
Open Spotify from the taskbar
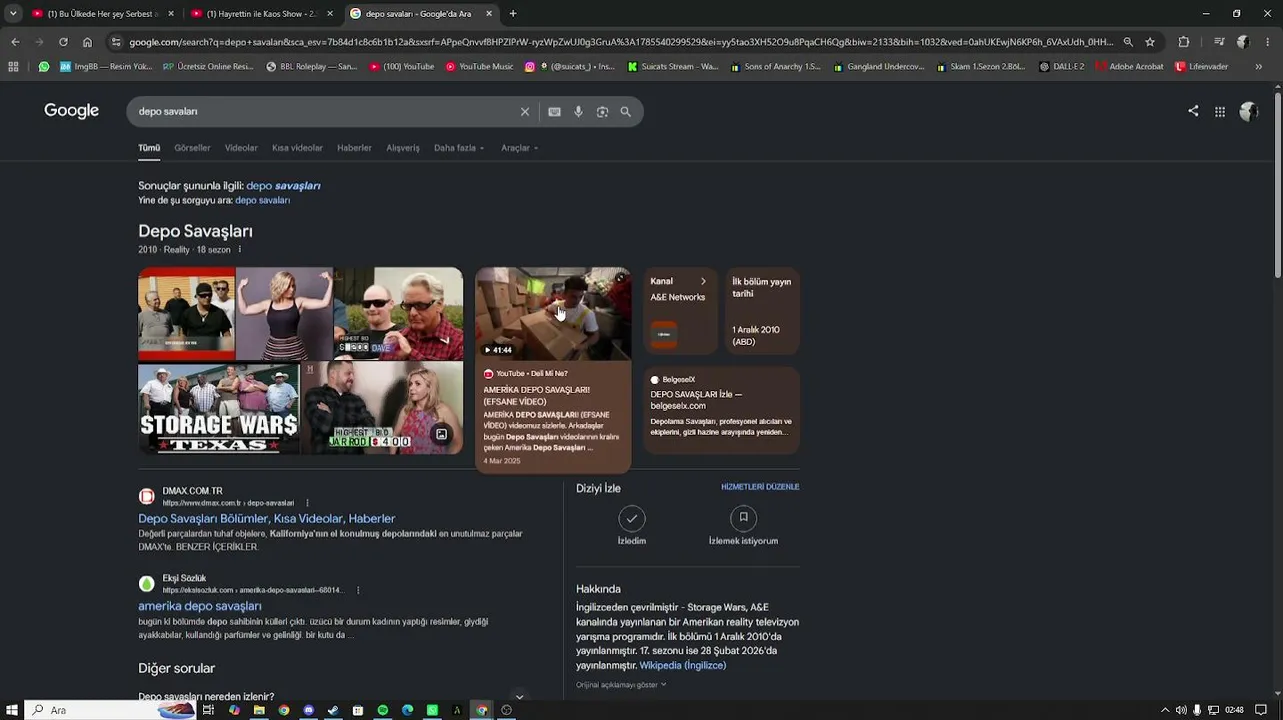coord(383,710)
